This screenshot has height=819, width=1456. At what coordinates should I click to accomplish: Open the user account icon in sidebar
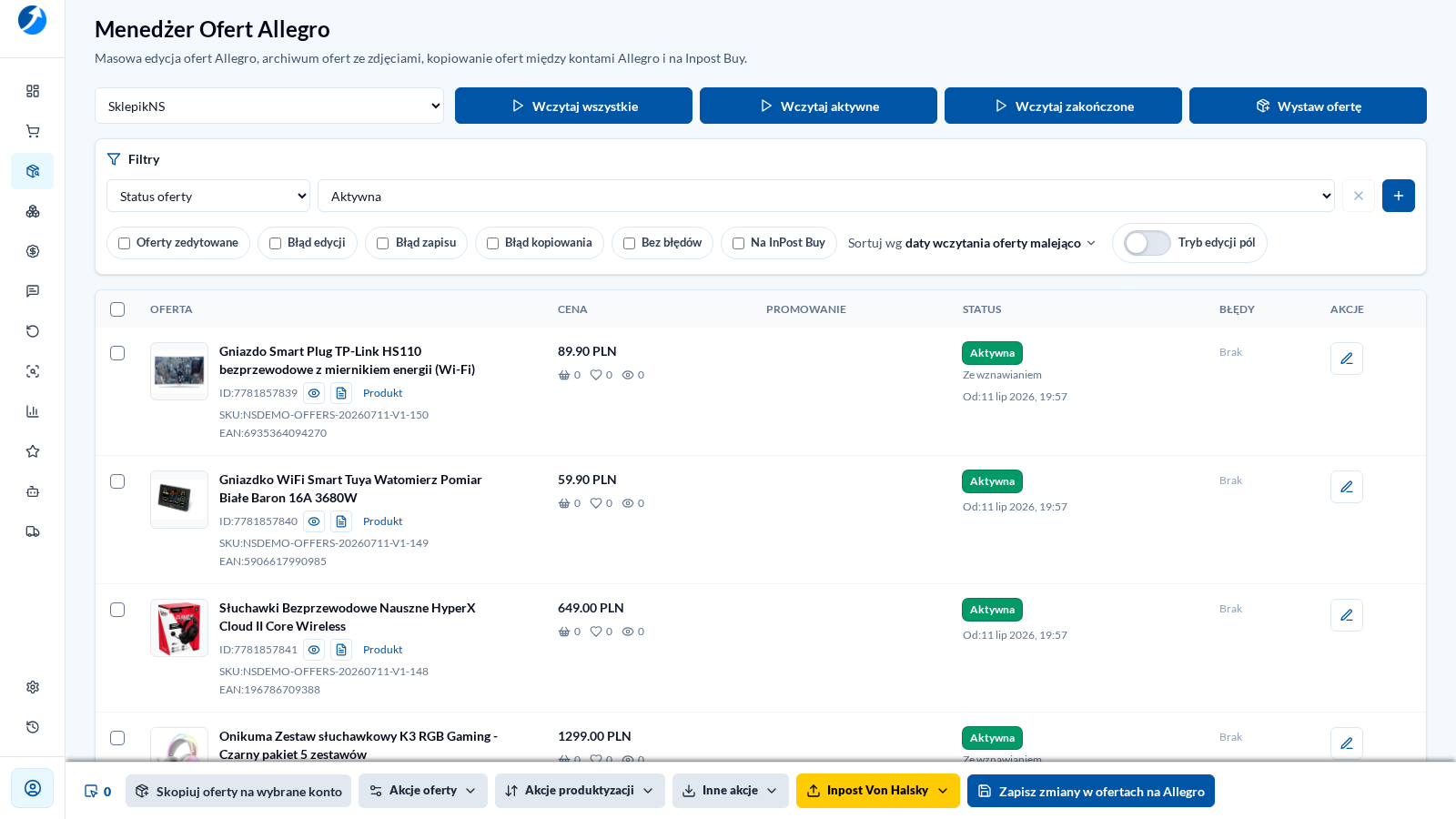pyautogui.click(x=33, y=788)
